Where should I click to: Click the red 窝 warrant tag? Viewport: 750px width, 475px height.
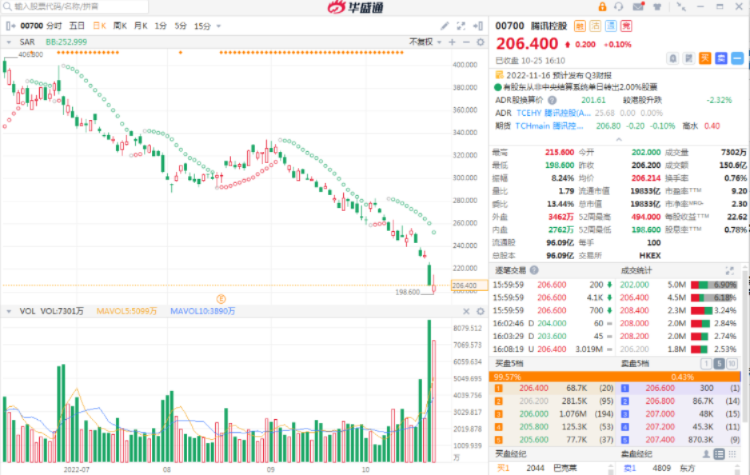(x=626, y=26)
